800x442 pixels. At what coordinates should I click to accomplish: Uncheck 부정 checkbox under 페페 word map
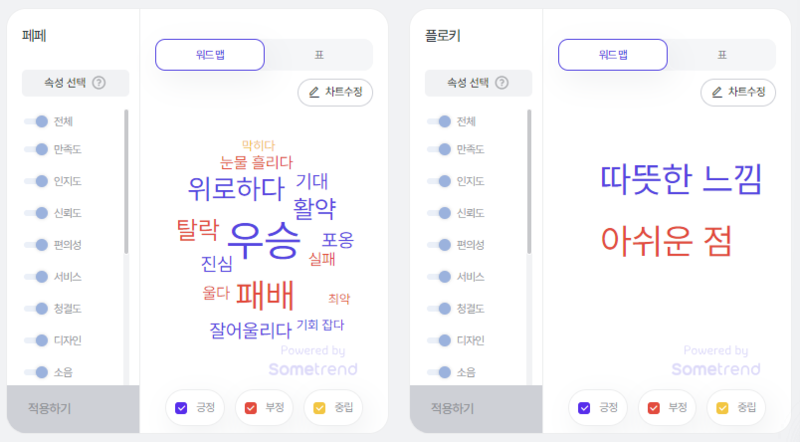[x=251, y=408]
